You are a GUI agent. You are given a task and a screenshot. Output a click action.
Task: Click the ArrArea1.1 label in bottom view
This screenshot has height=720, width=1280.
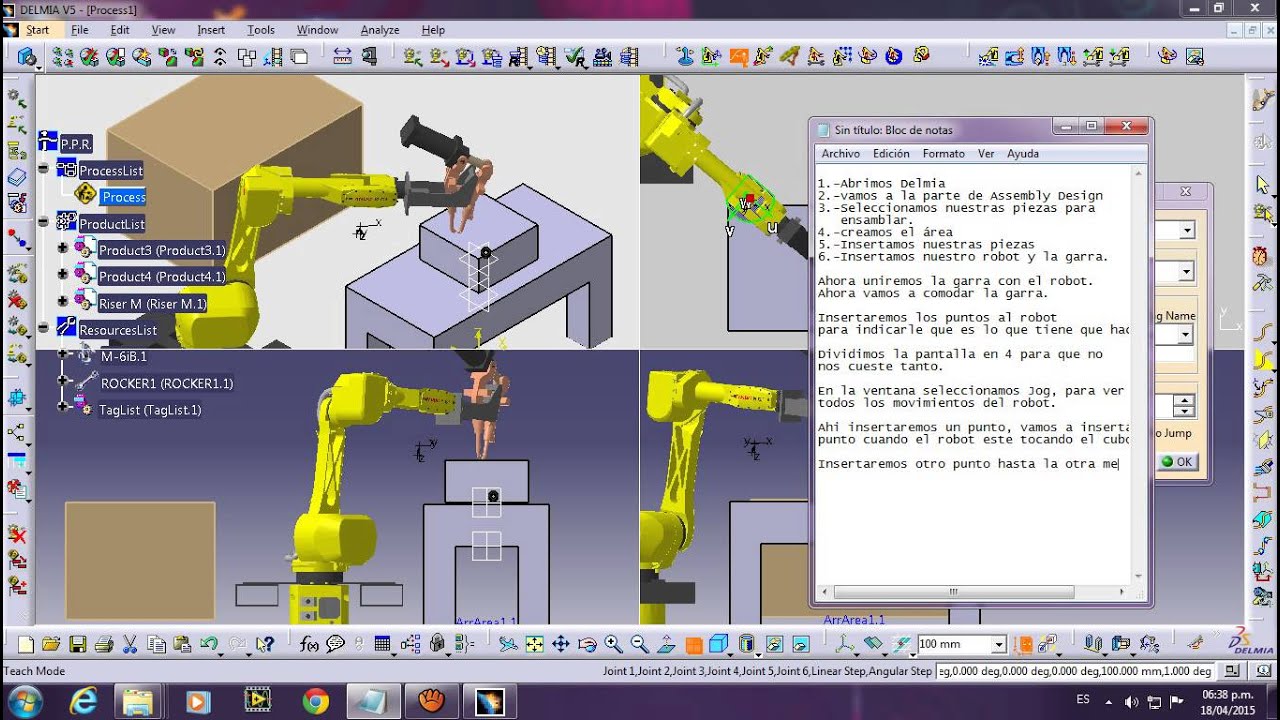click(486, 621)
